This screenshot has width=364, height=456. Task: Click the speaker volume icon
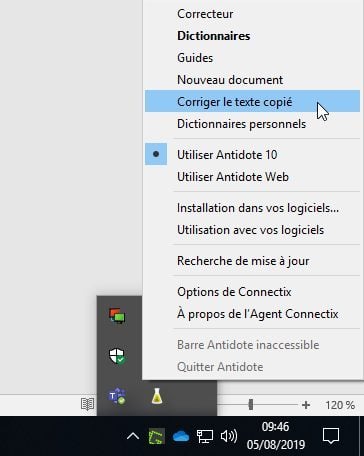pos(229,436)
